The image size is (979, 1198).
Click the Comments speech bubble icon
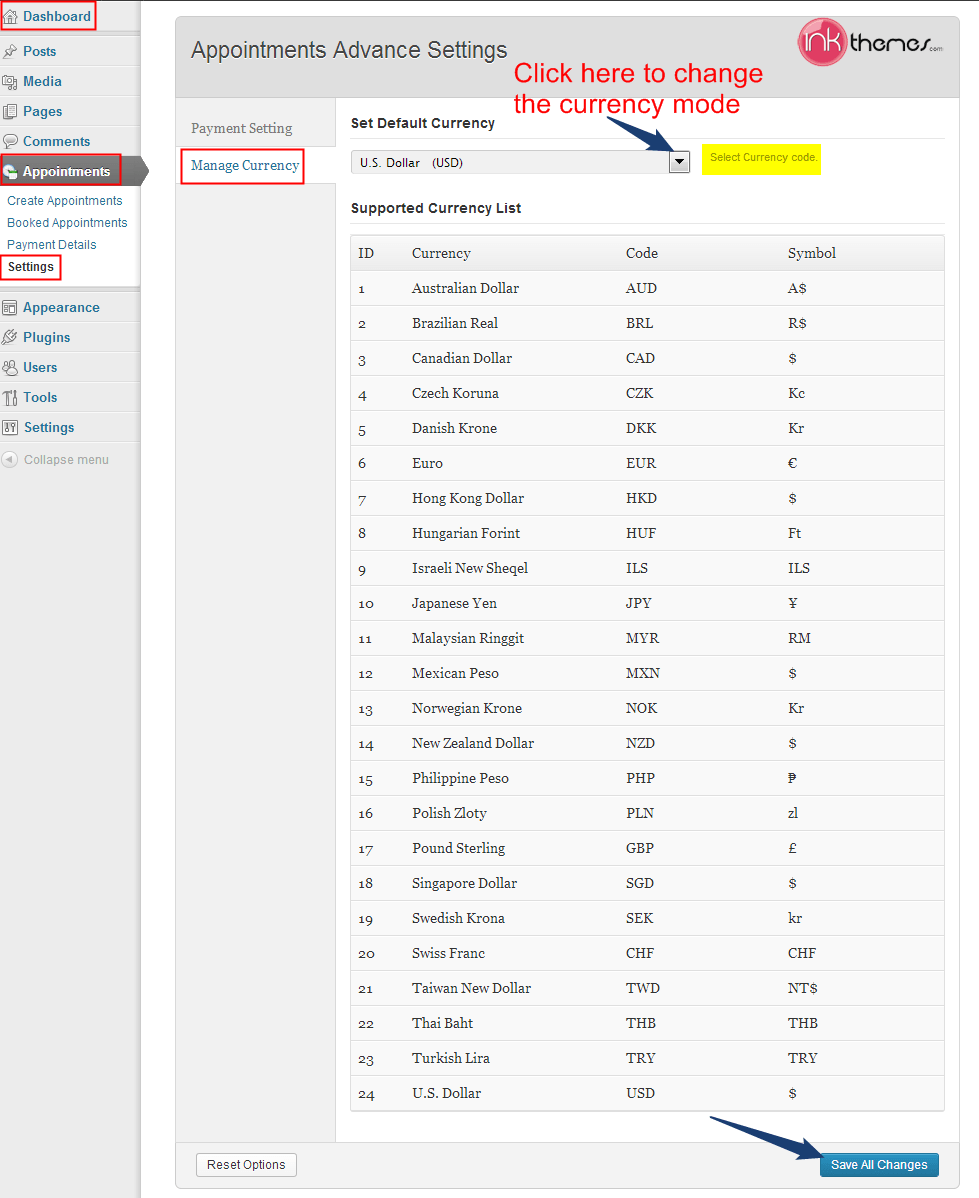click(x=10, y=141)
